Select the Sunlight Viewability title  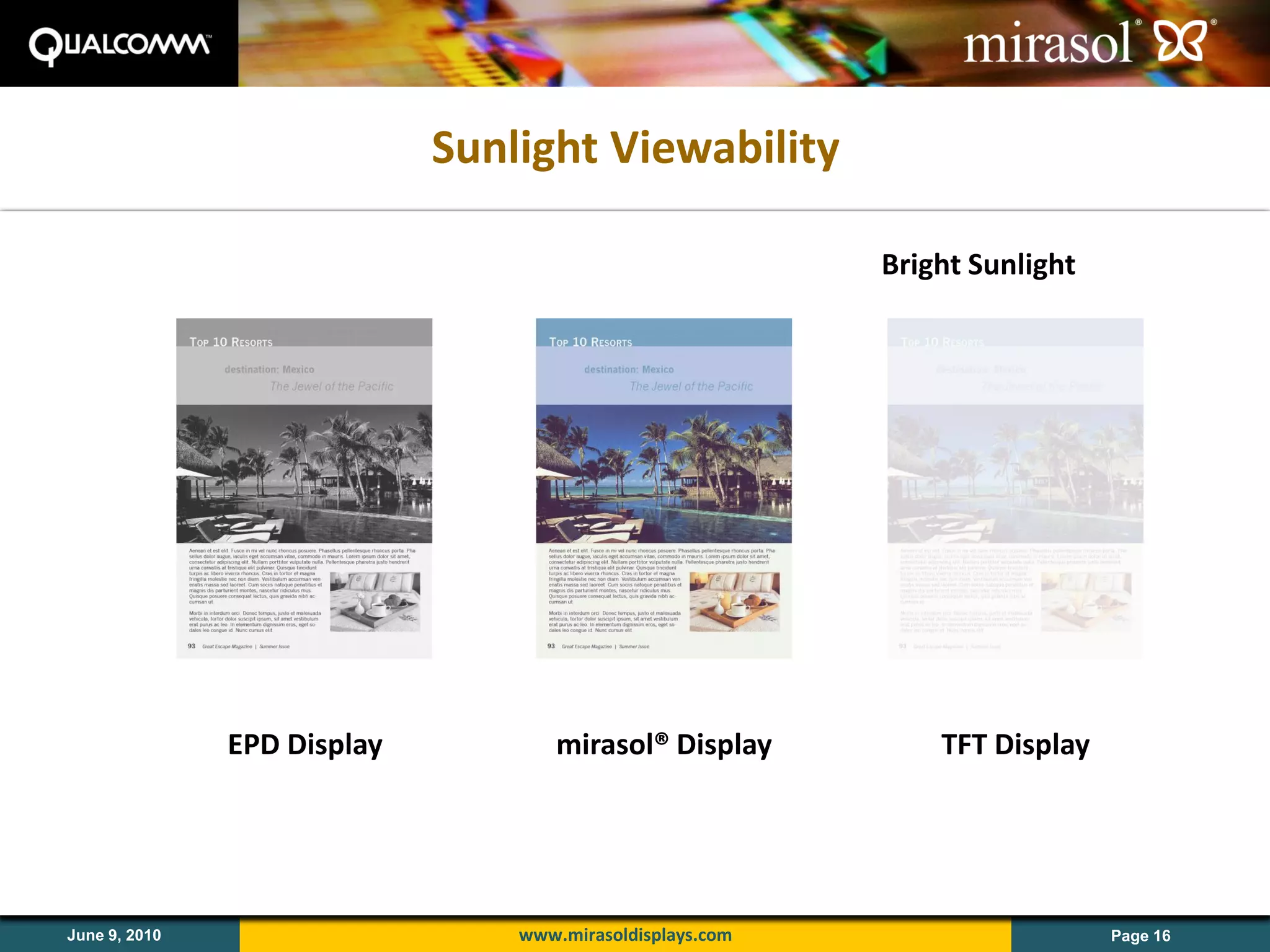point(636,148)
